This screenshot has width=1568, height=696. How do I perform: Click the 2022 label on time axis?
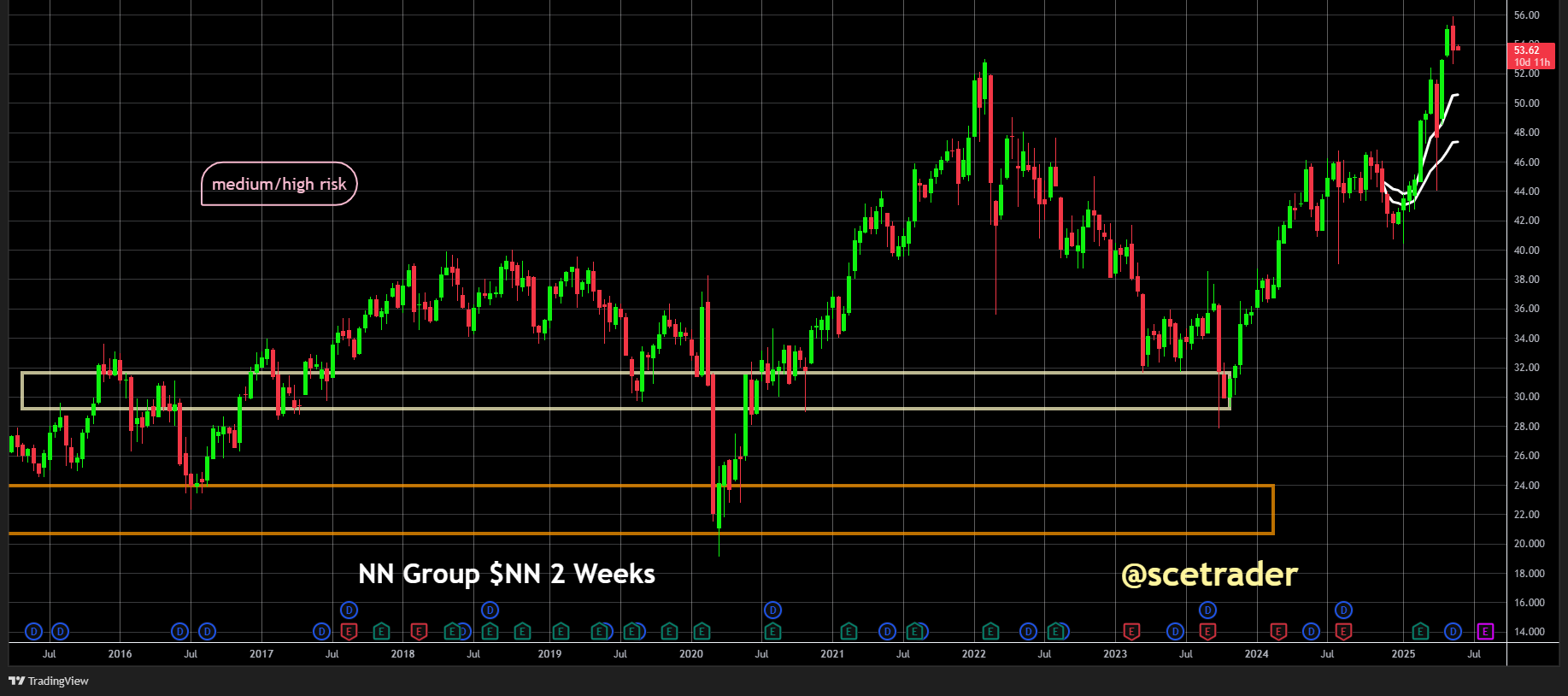(x=973, y=654)
